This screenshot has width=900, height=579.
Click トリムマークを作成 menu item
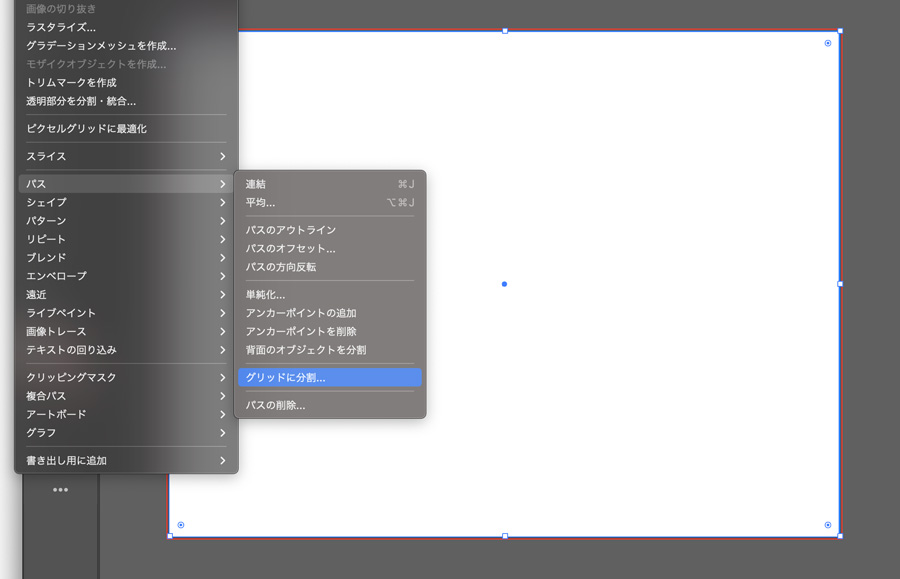point(126,83)
